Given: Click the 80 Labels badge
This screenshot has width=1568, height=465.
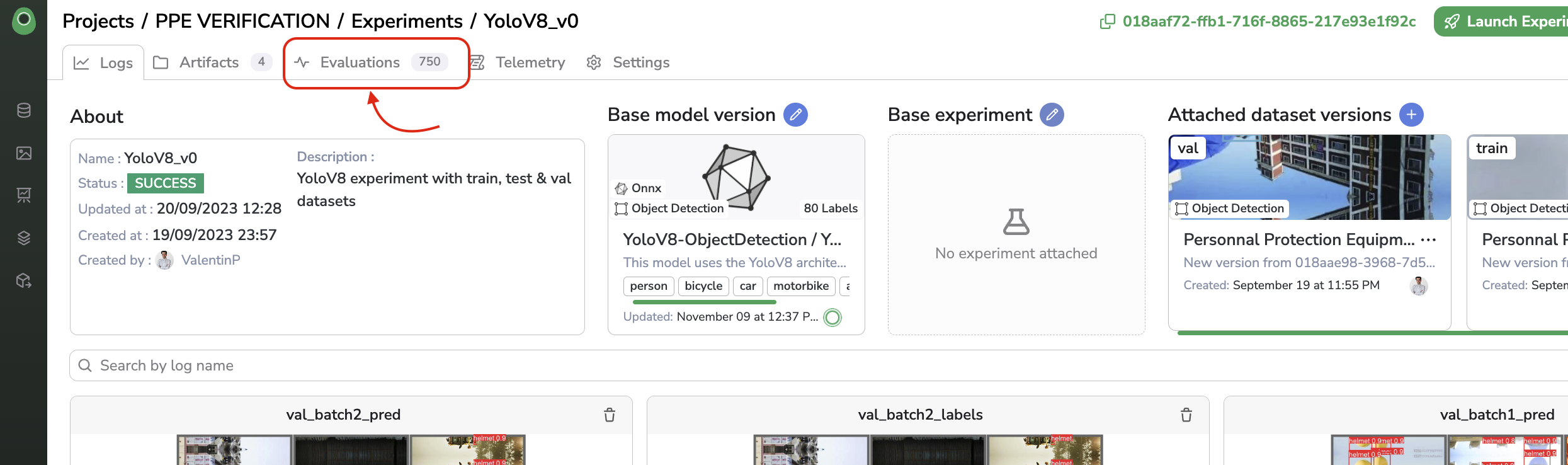Looking at the screenshot, I should [831, 209].
